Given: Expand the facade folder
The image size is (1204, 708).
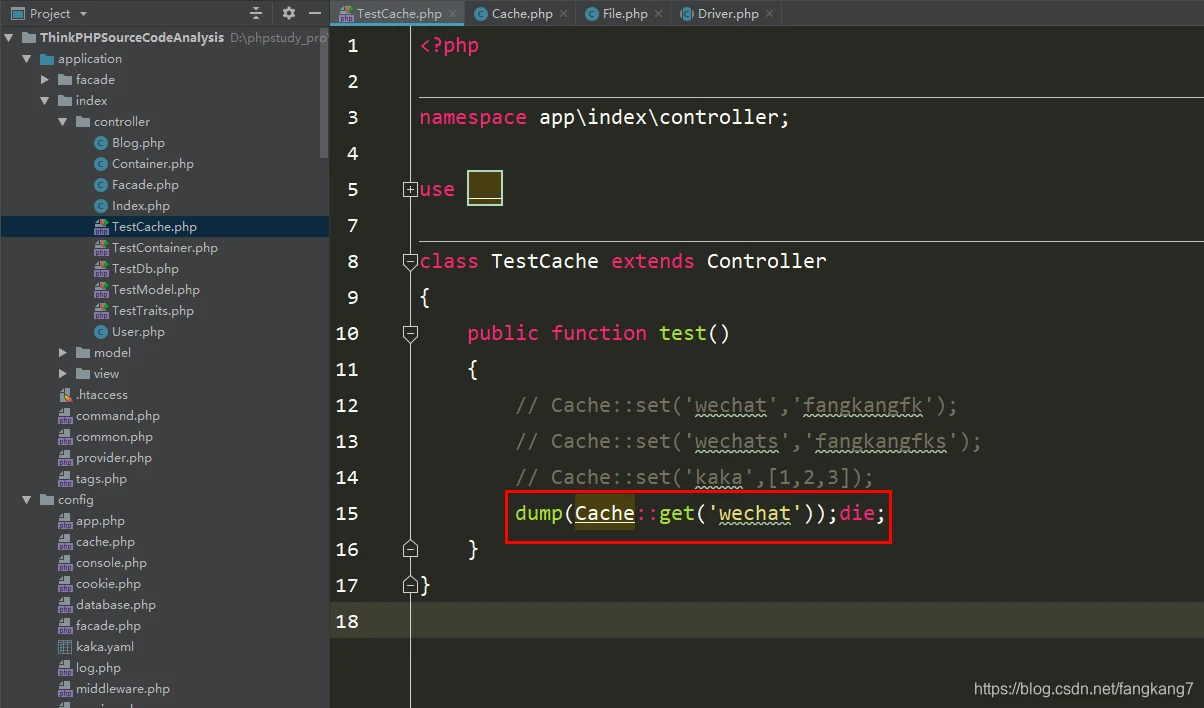Looking at the screenshot, I should click(x=45, y=80).
